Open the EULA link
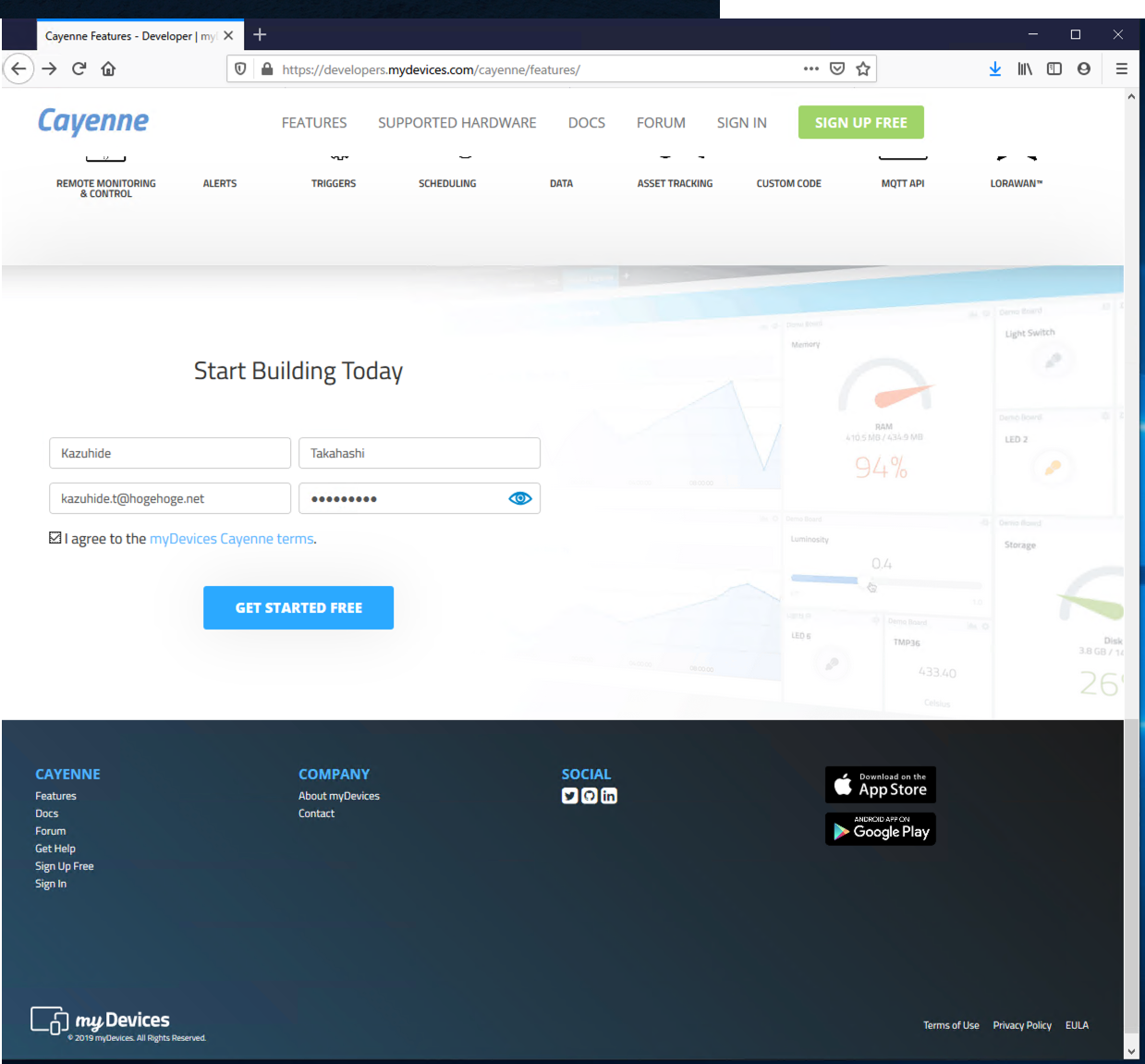This screenshot has height=1064, width=1145. coord(1077,1025)
